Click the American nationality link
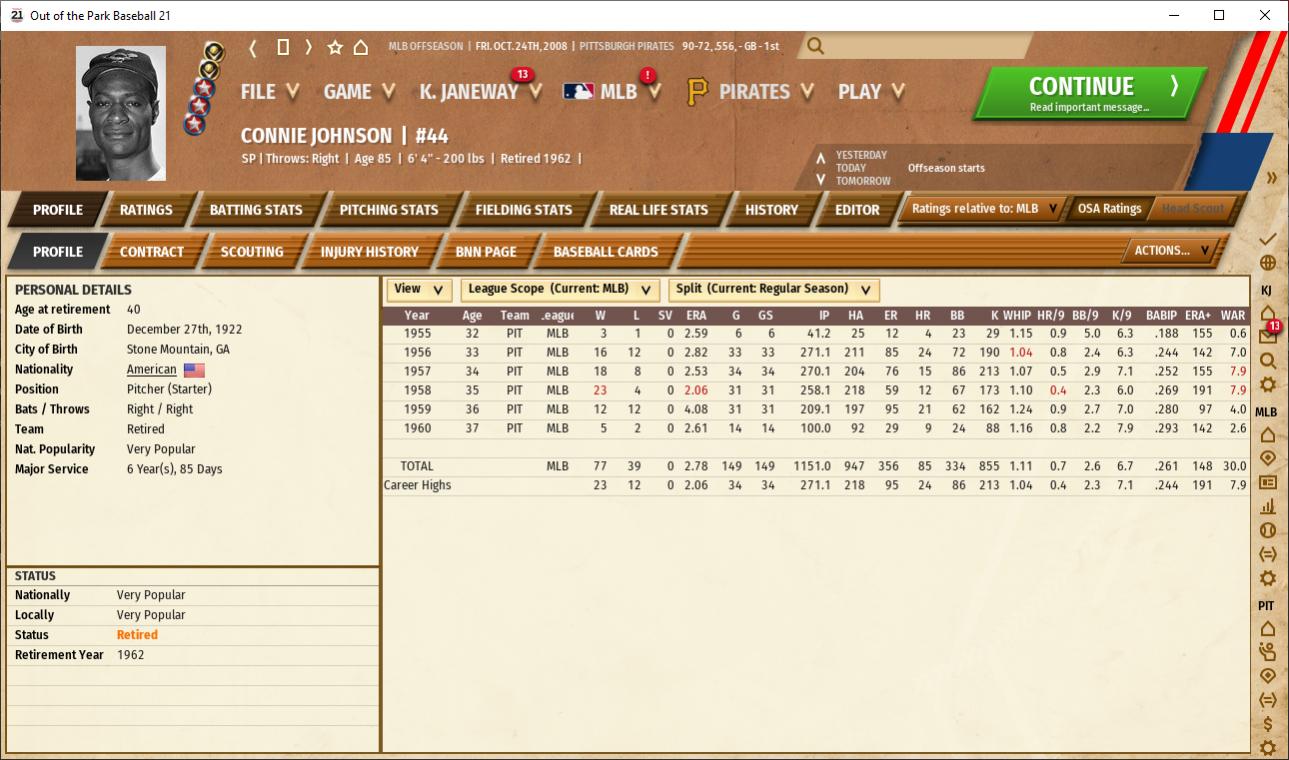Viewport: 1289px width, 760px height. (151, 369)
